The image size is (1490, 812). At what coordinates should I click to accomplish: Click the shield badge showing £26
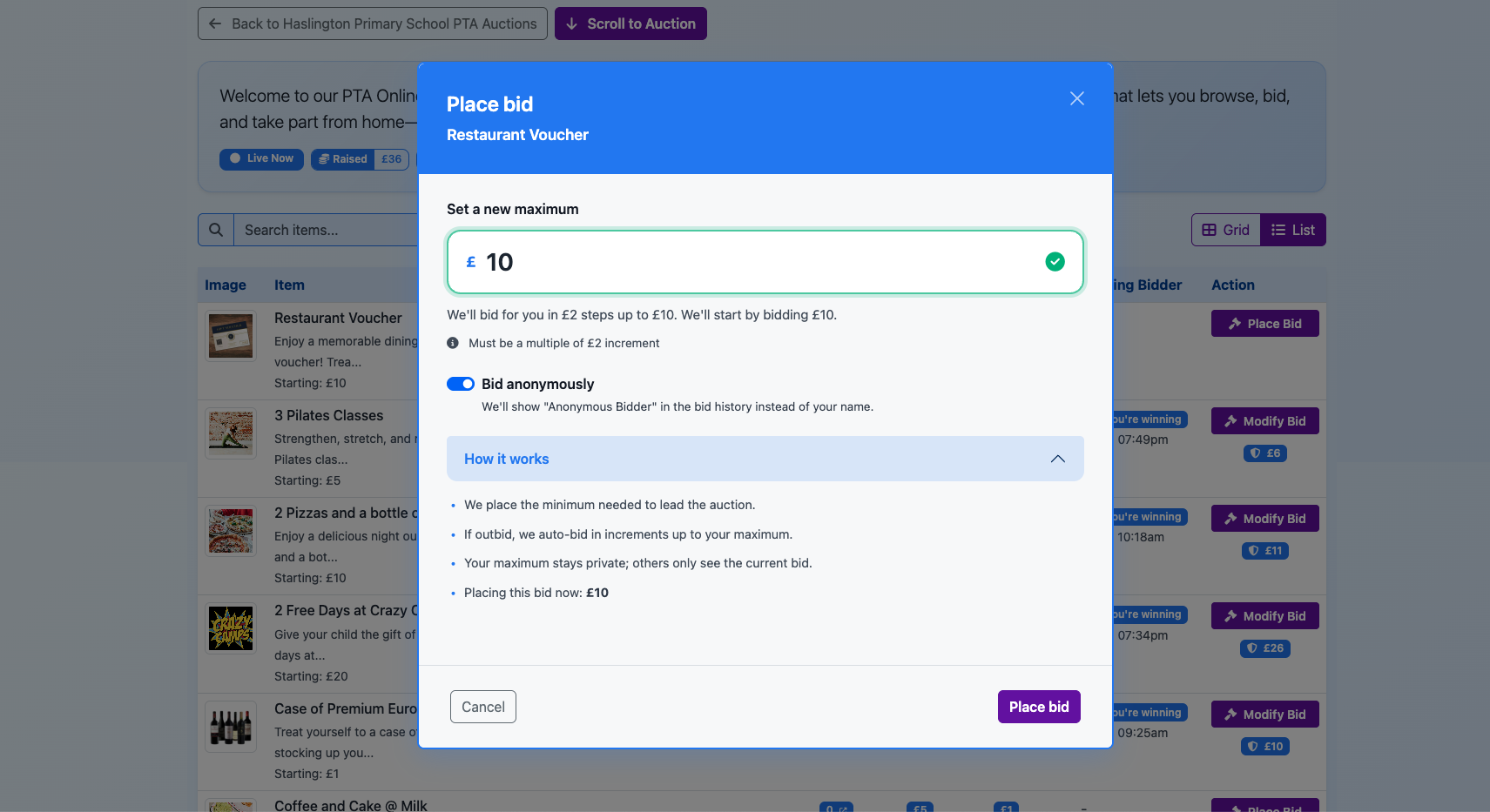point(1264,648)
